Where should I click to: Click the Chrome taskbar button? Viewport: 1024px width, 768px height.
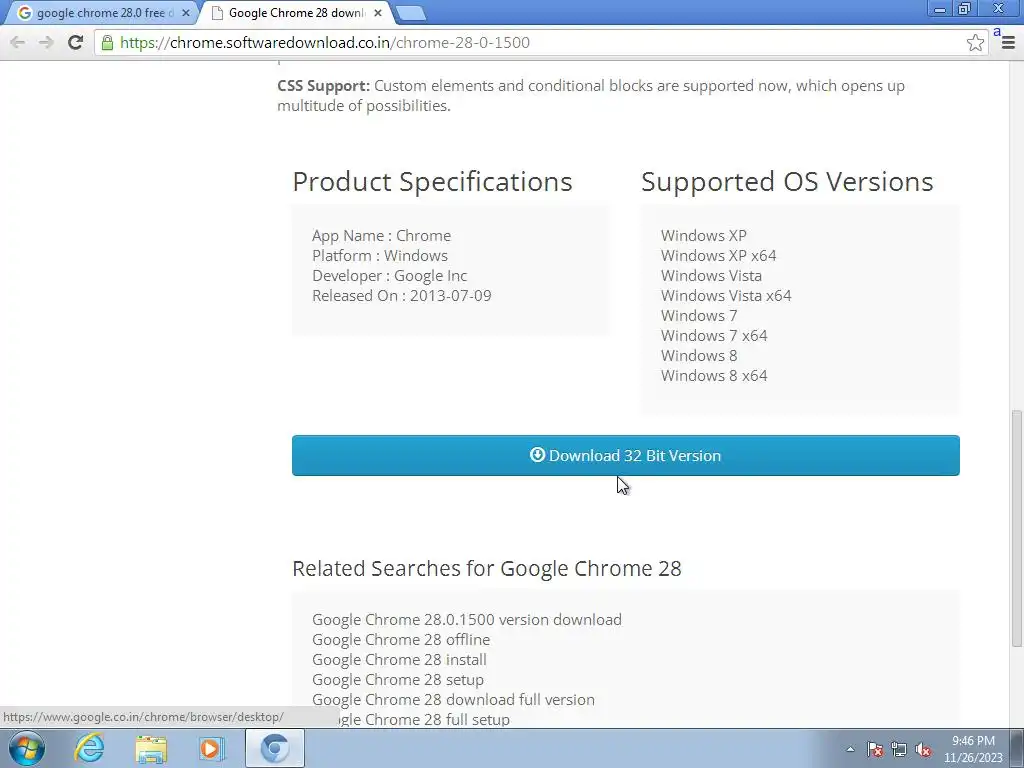pos(274,748)
